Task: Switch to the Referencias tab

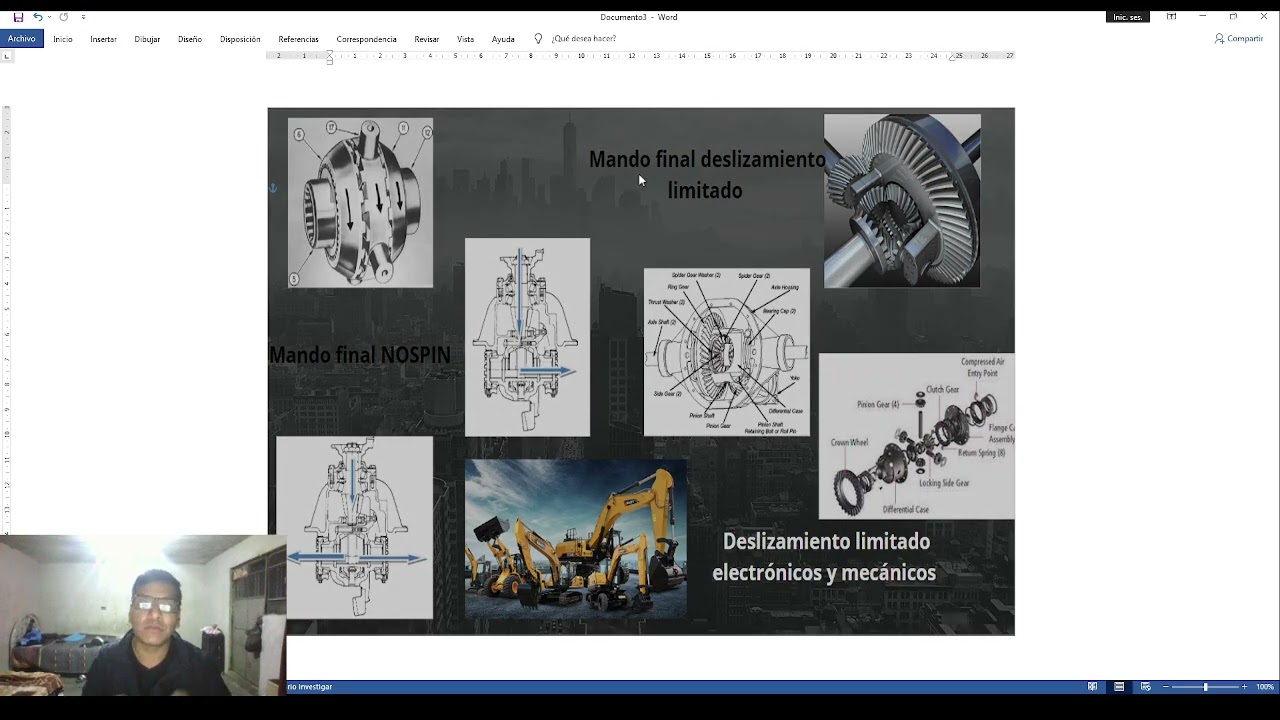Action: point(298,39)
